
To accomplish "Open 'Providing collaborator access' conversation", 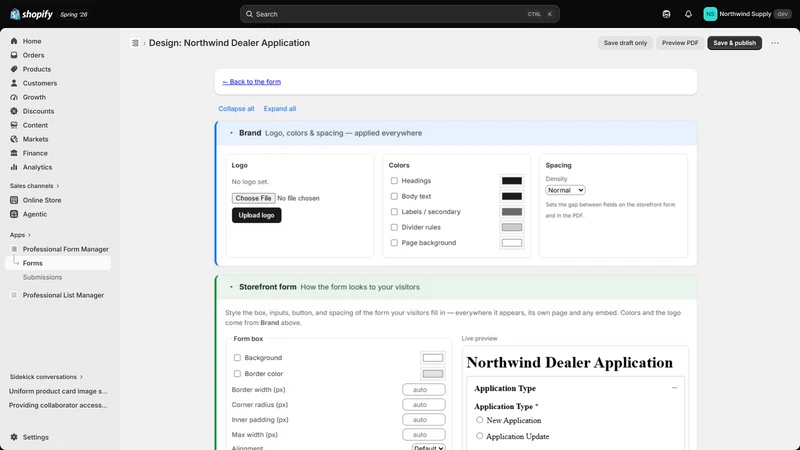I will tap(58, 405).
